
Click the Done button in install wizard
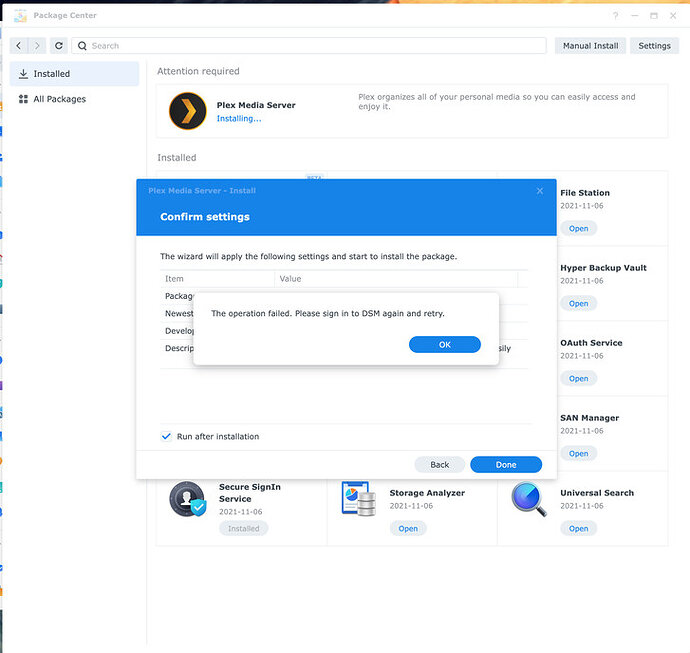pos(506,465)
